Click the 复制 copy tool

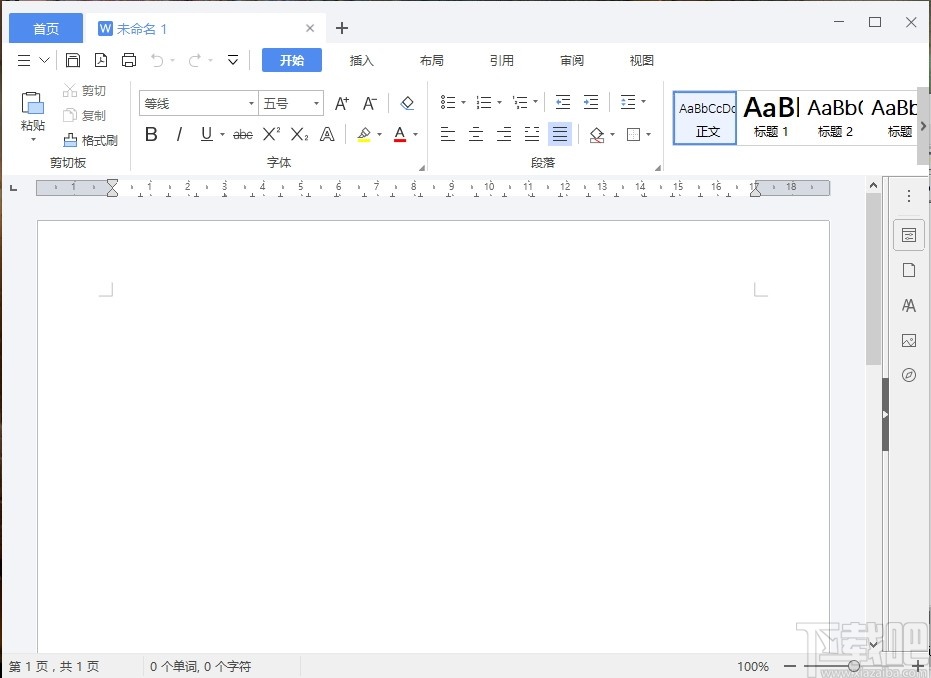click(x=87, y=115)
